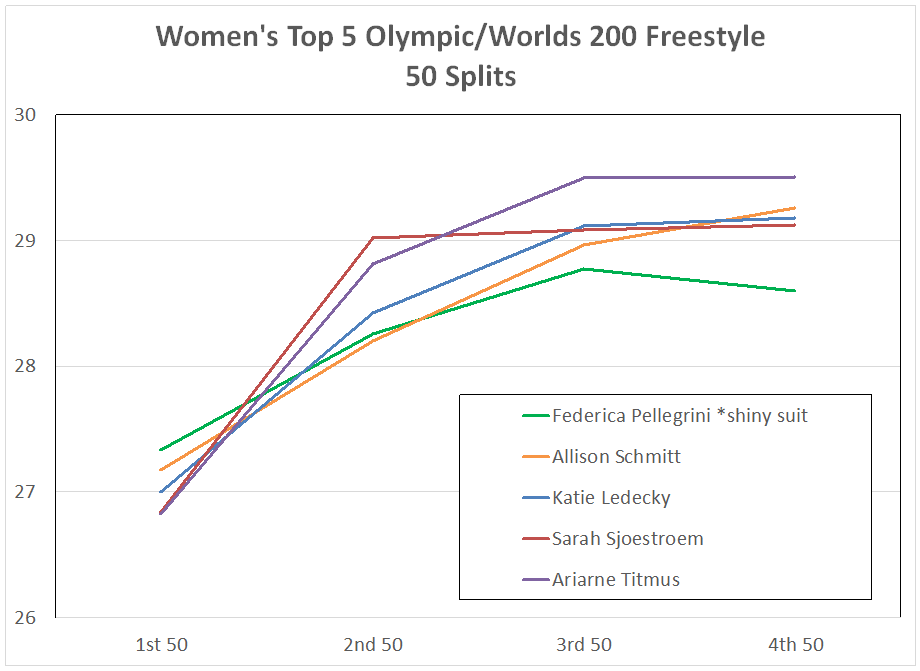Select the blue legend line marker
Viewport: 920px width, 671px height.
pyautogui.click(x=535, y=498)
